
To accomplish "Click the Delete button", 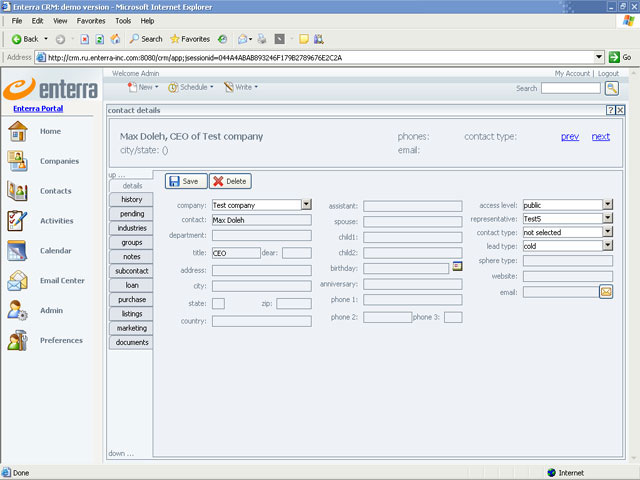I will [x=230, y=181].
